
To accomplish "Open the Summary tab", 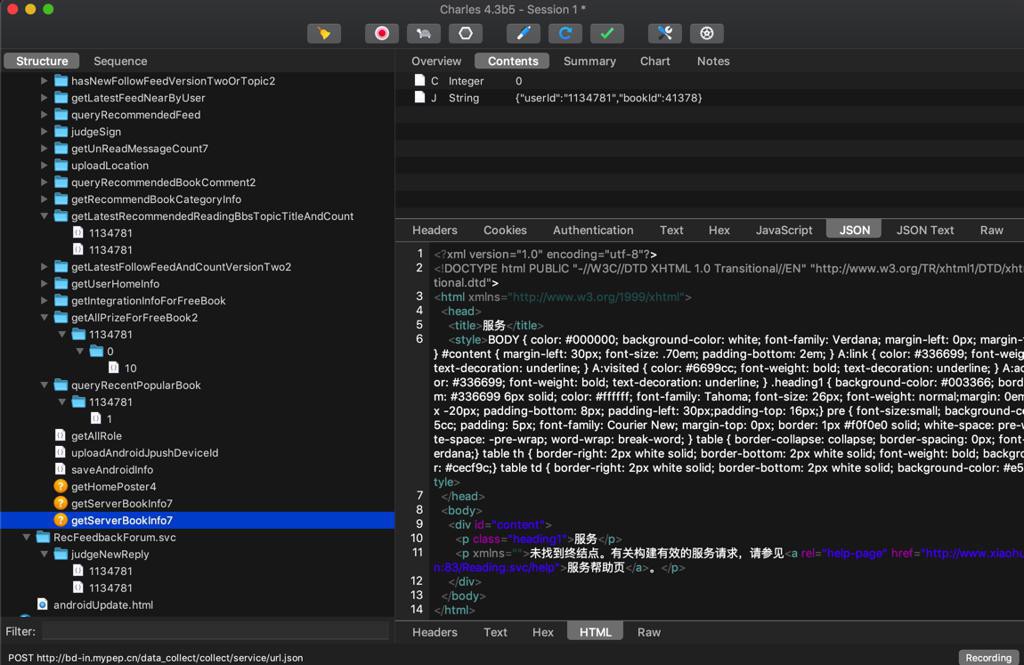I will click(589, 61).
